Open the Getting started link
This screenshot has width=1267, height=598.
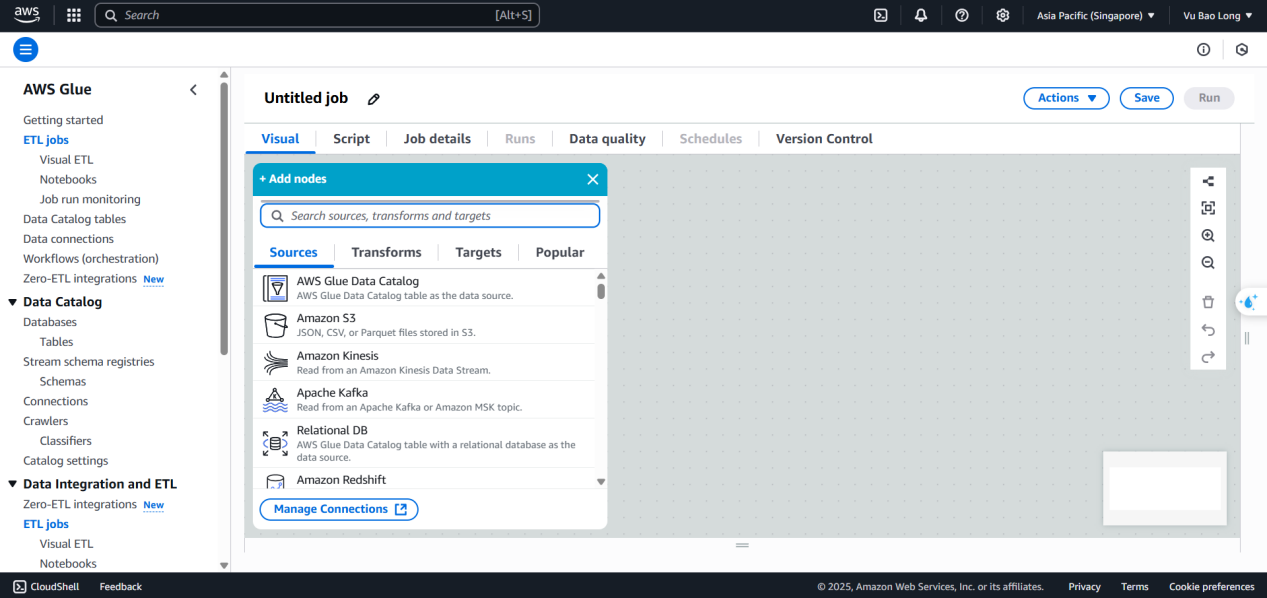[x=63, y=120]
